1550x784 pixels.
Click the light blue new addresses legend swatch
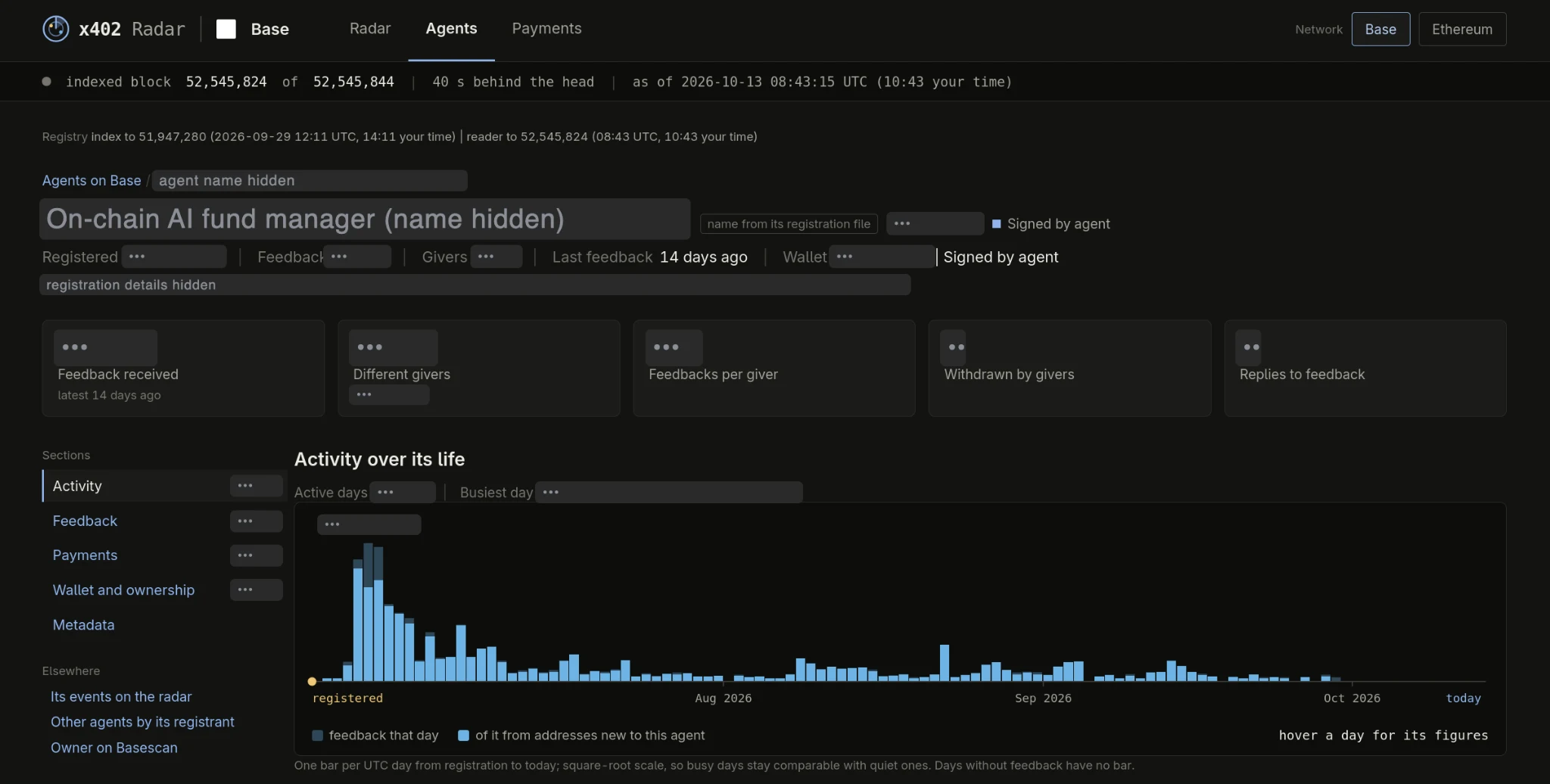tap(463, 736)
